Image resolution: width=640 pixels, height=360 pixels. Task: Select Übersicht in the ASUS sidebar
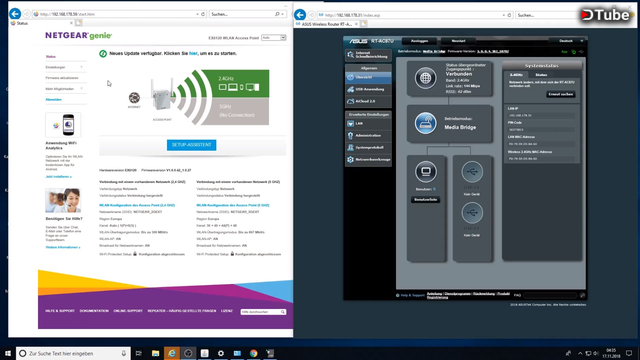(x=368, y=77)
